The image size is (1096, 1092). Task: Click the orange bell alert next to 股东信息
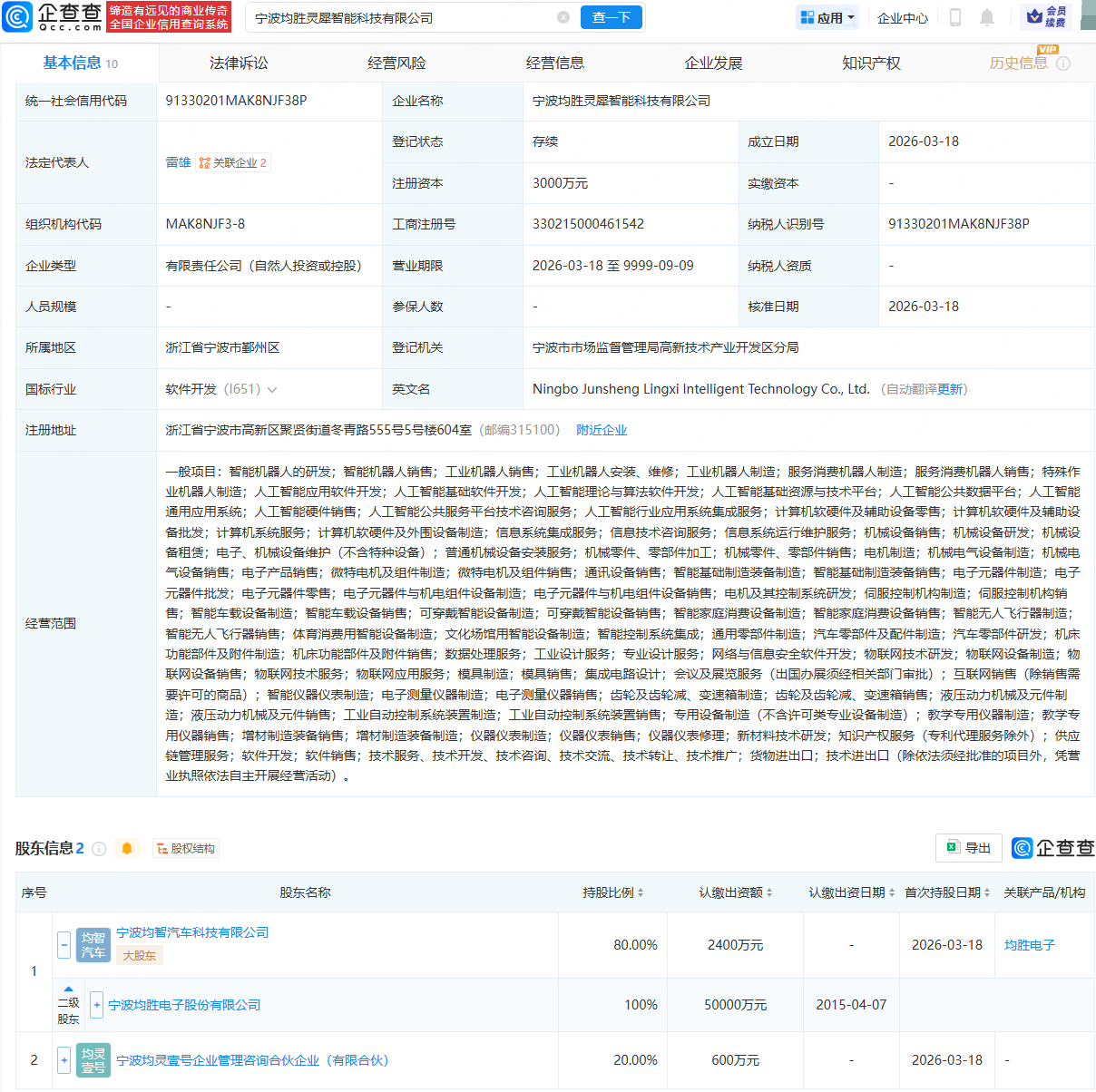click(x=127, y=848)
